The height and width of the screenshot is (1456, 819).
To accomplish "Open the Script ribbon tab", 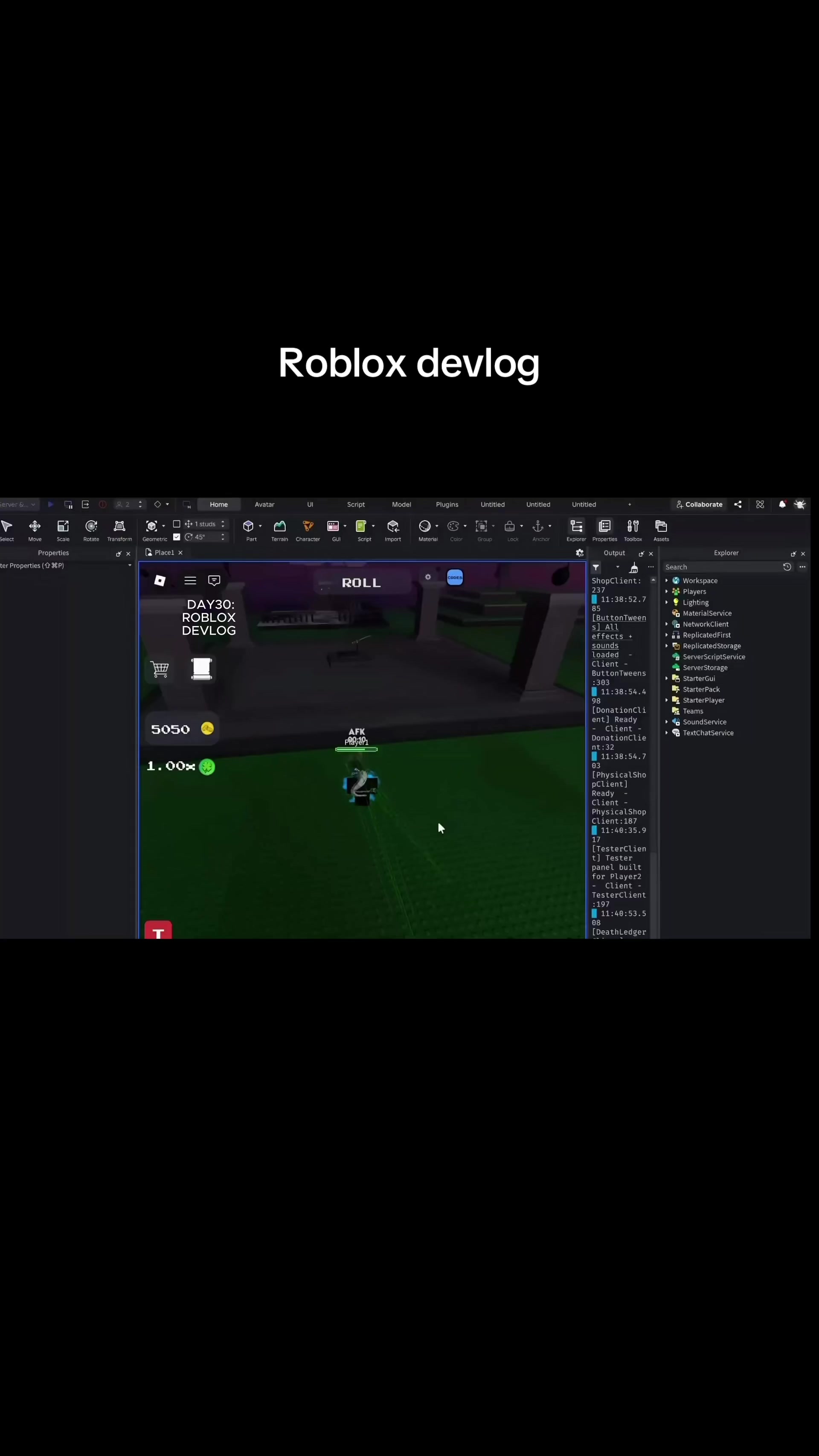I will click(356, 504).
